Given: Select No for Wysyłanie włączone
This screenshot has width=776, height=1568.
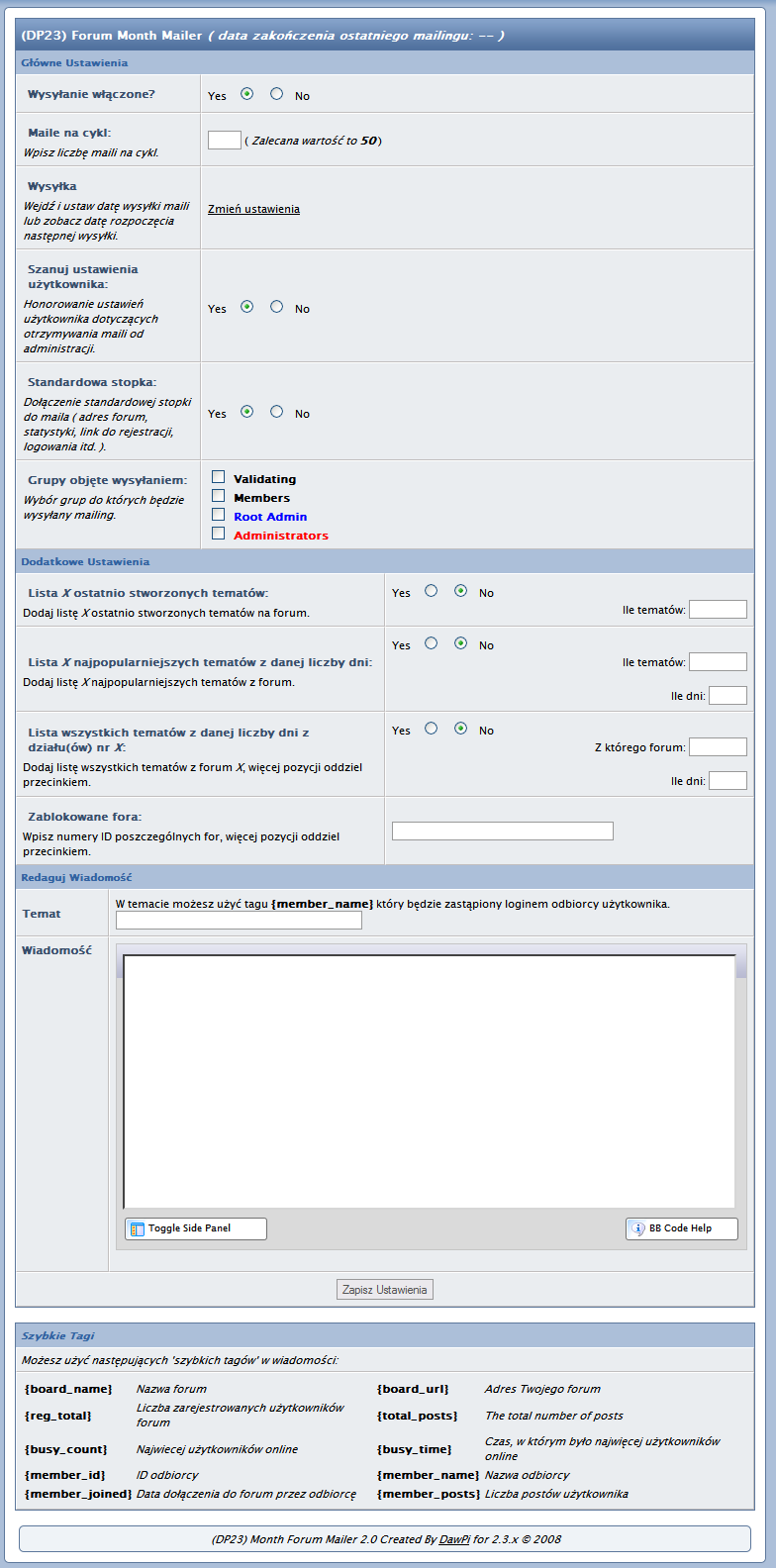Looking at the screenshot, I should (276, 94).
